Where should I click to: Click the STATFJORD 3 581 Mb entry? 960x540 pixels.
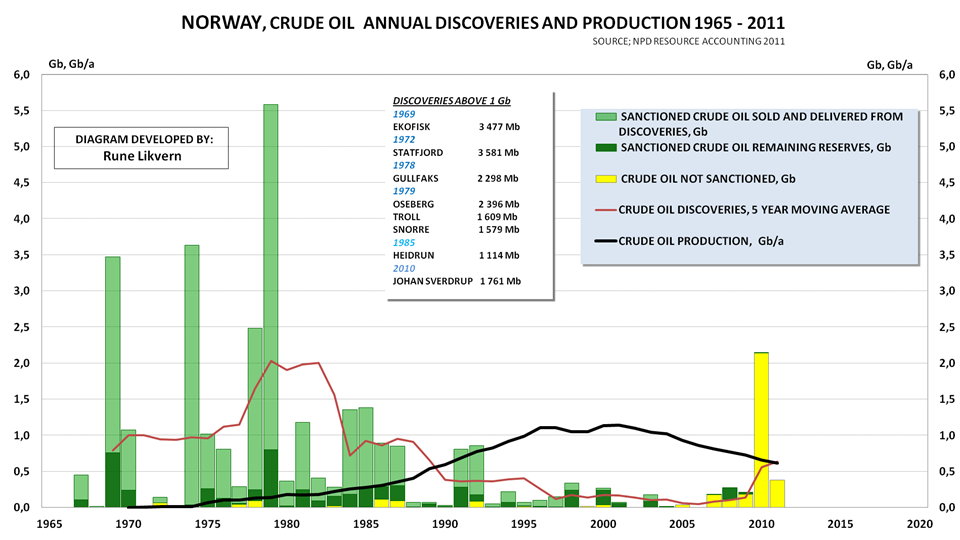pyautogui.click(x=457, y=152)
